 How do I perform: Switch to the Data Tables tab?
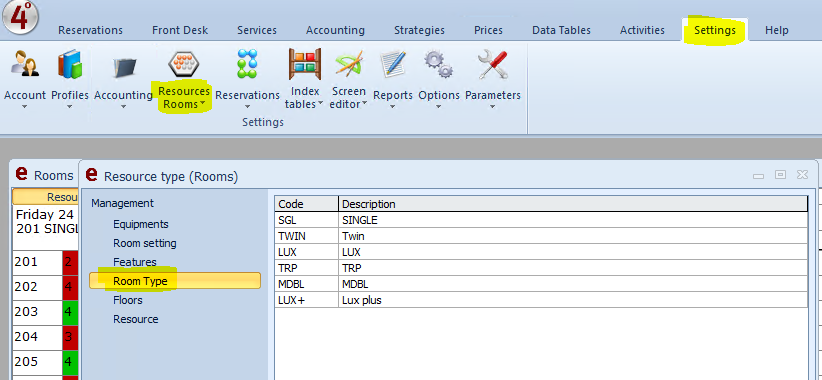tap(561, 30)
